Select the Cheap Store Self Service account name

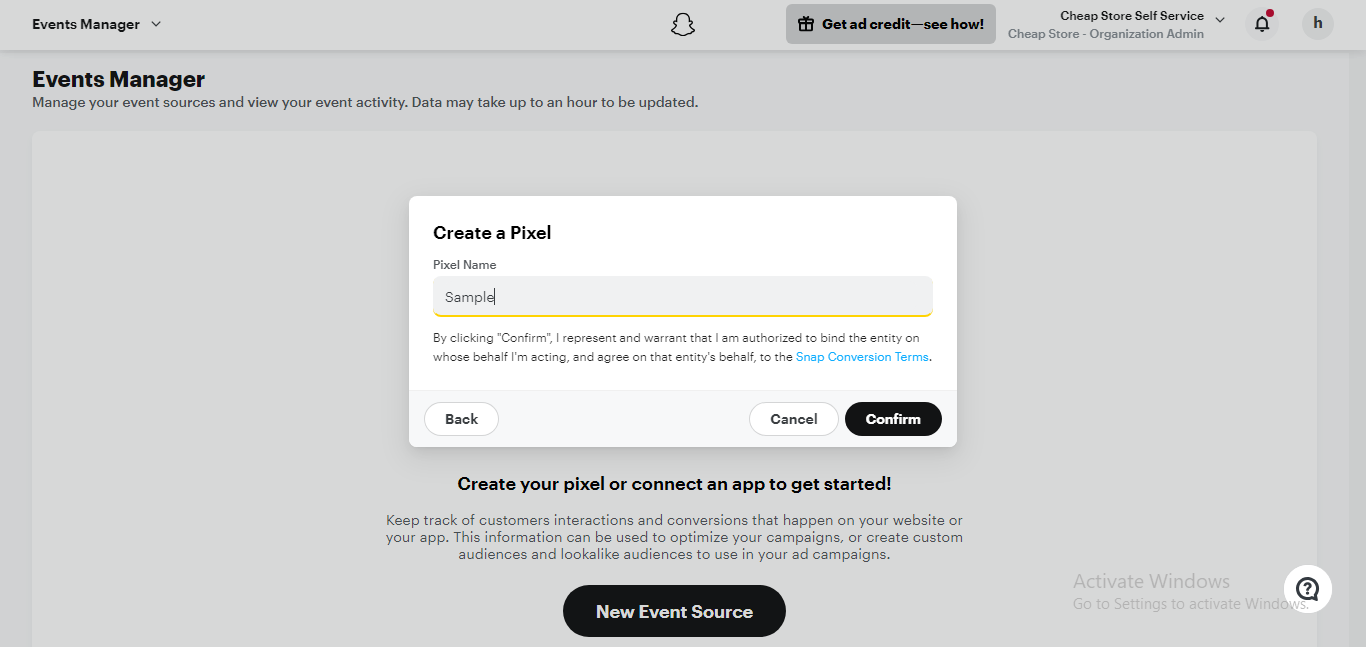pyautogui.click(x=1131, y=16)
